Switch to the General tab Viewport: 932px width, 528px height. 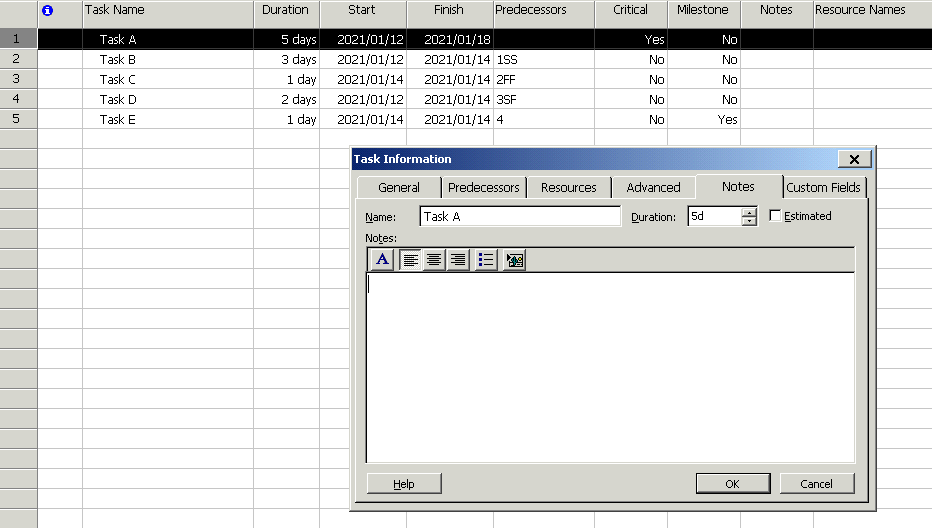(399, 187)
